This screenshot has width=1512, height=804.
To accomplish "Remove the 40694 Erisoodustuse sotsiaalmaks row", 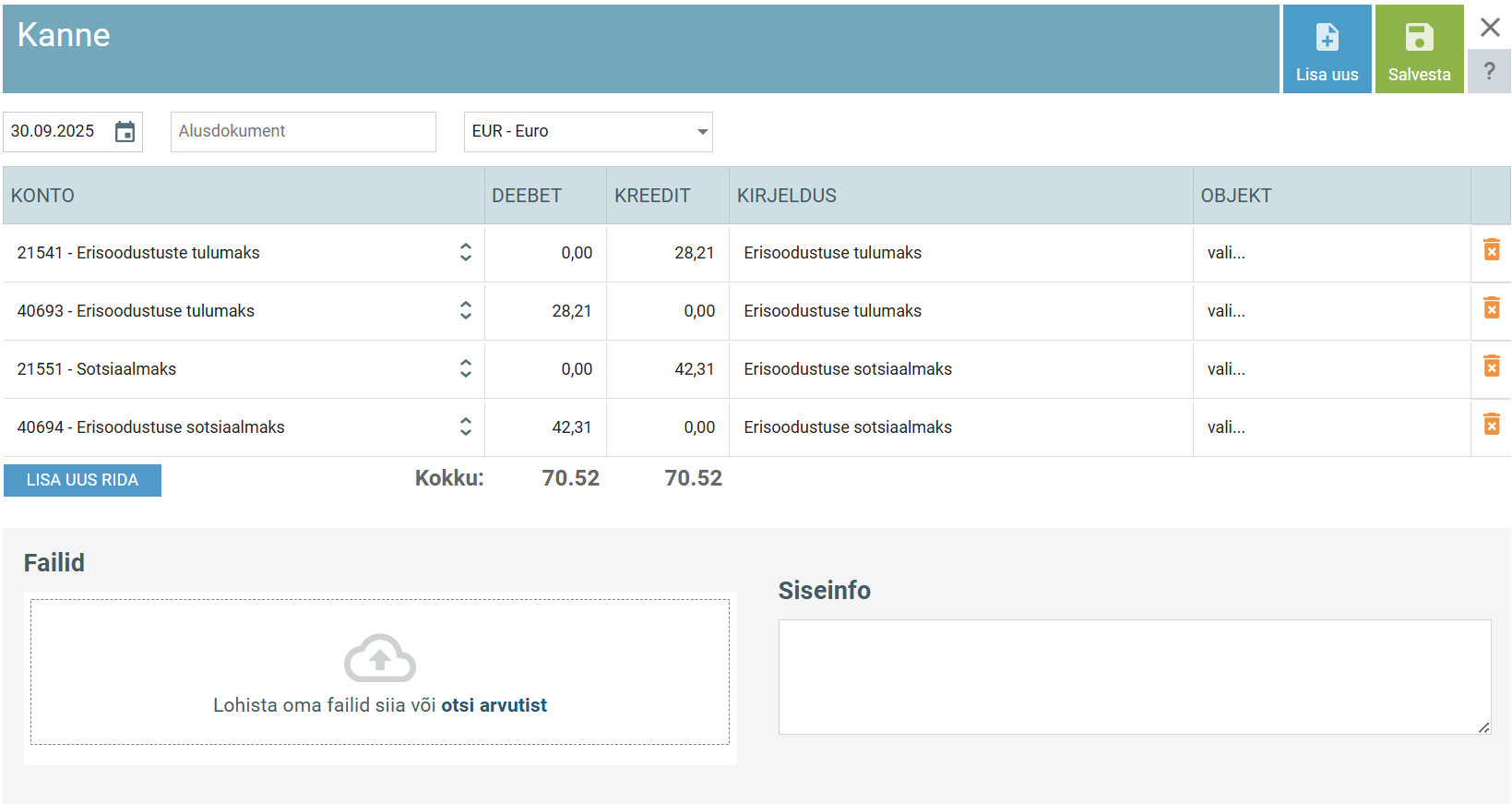I will tap(1491, 425).
